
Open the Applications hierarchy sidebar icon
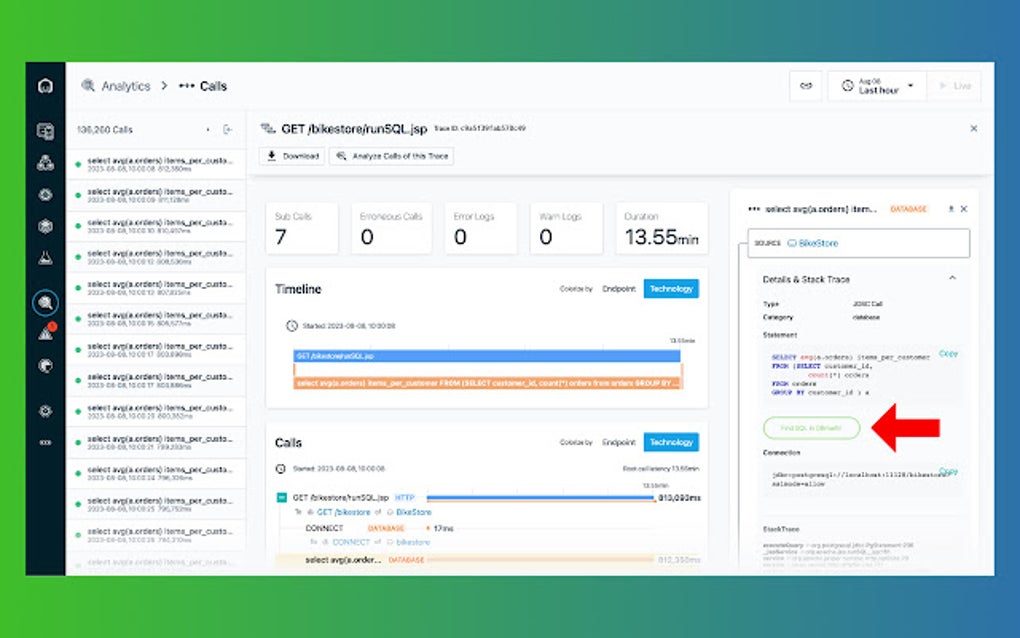(x=45, y=163)
